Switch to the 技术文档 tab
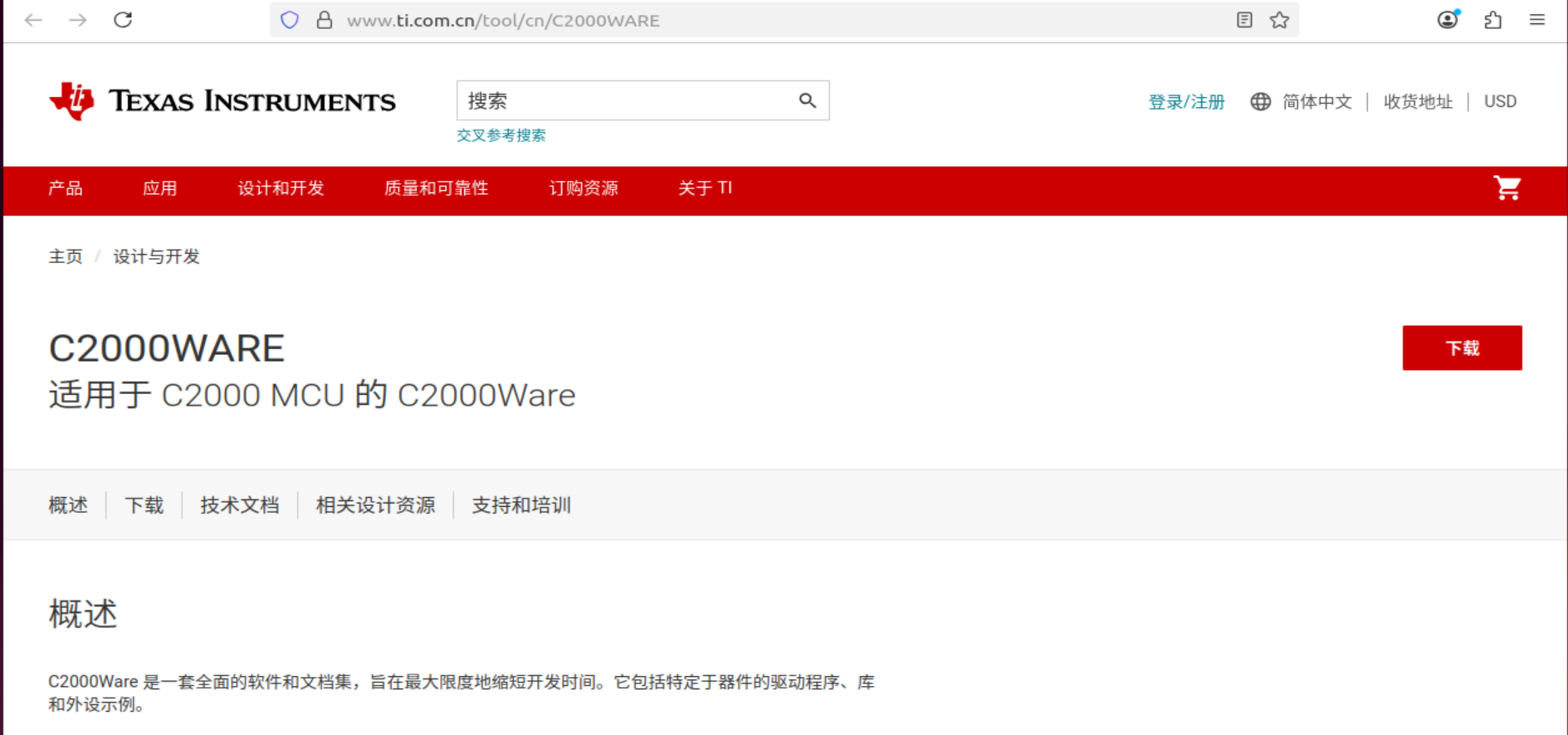Image resolution: width=1568 pixels, height=735 pixels. pos(240,505)
